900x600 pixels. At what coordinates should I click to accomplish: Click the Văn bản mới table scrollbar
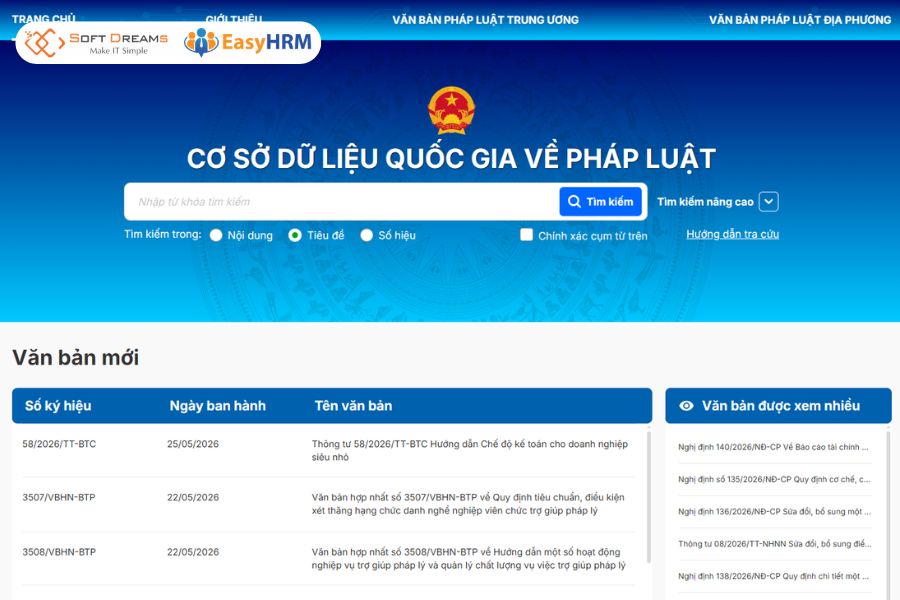tap(649, 497)
